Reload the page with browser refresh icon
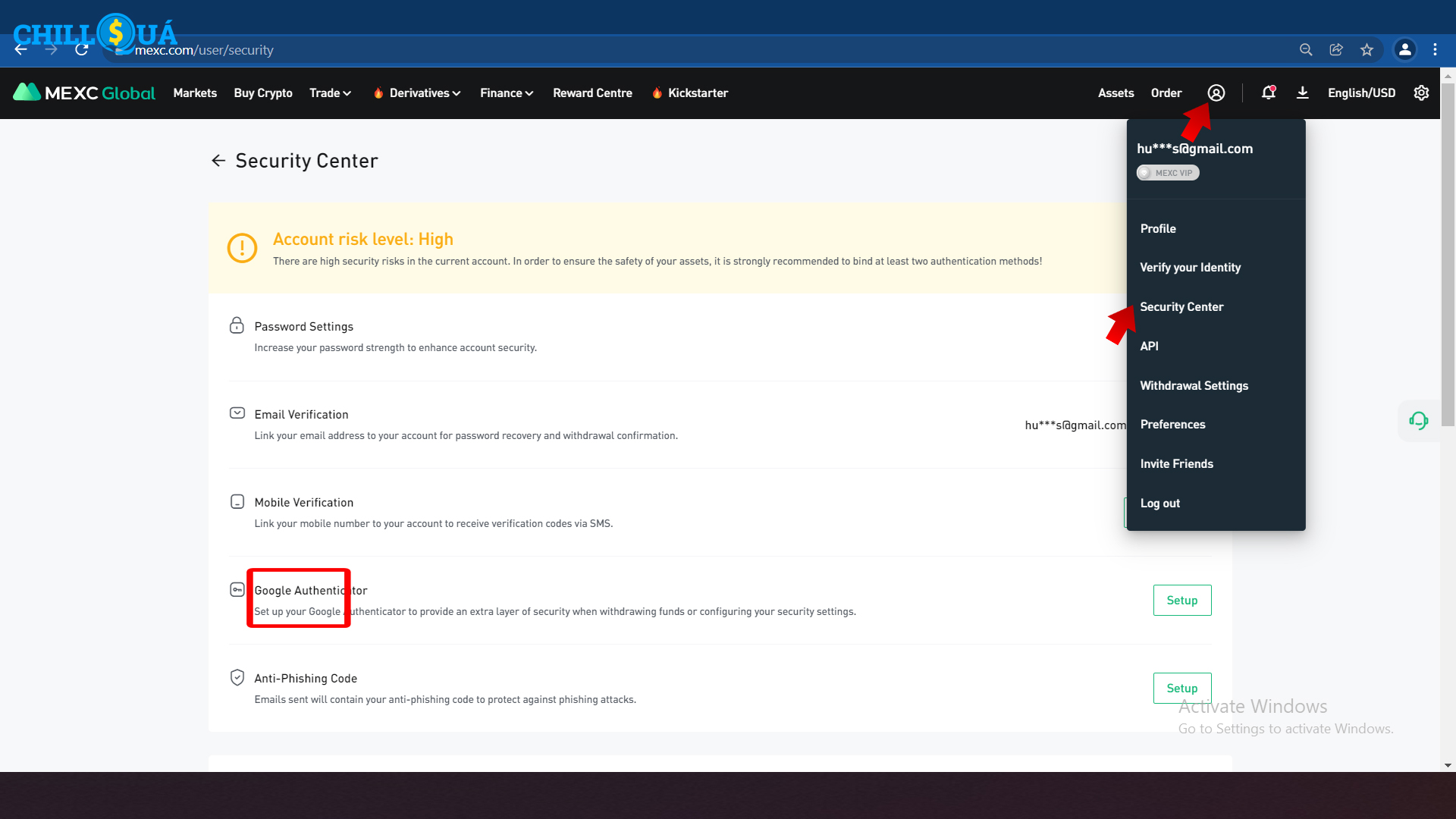 click(82, 50)
